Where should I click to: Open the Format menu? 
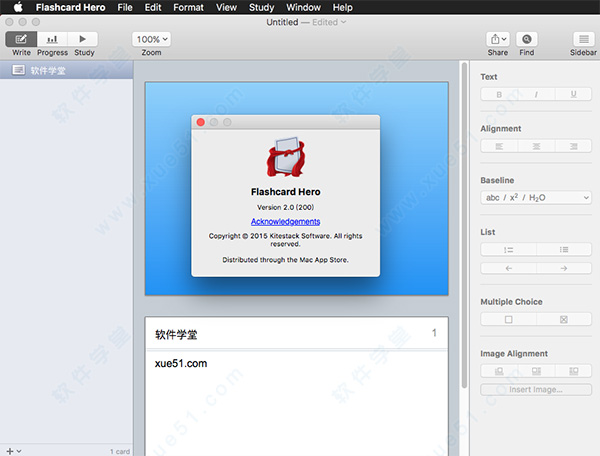188,7
